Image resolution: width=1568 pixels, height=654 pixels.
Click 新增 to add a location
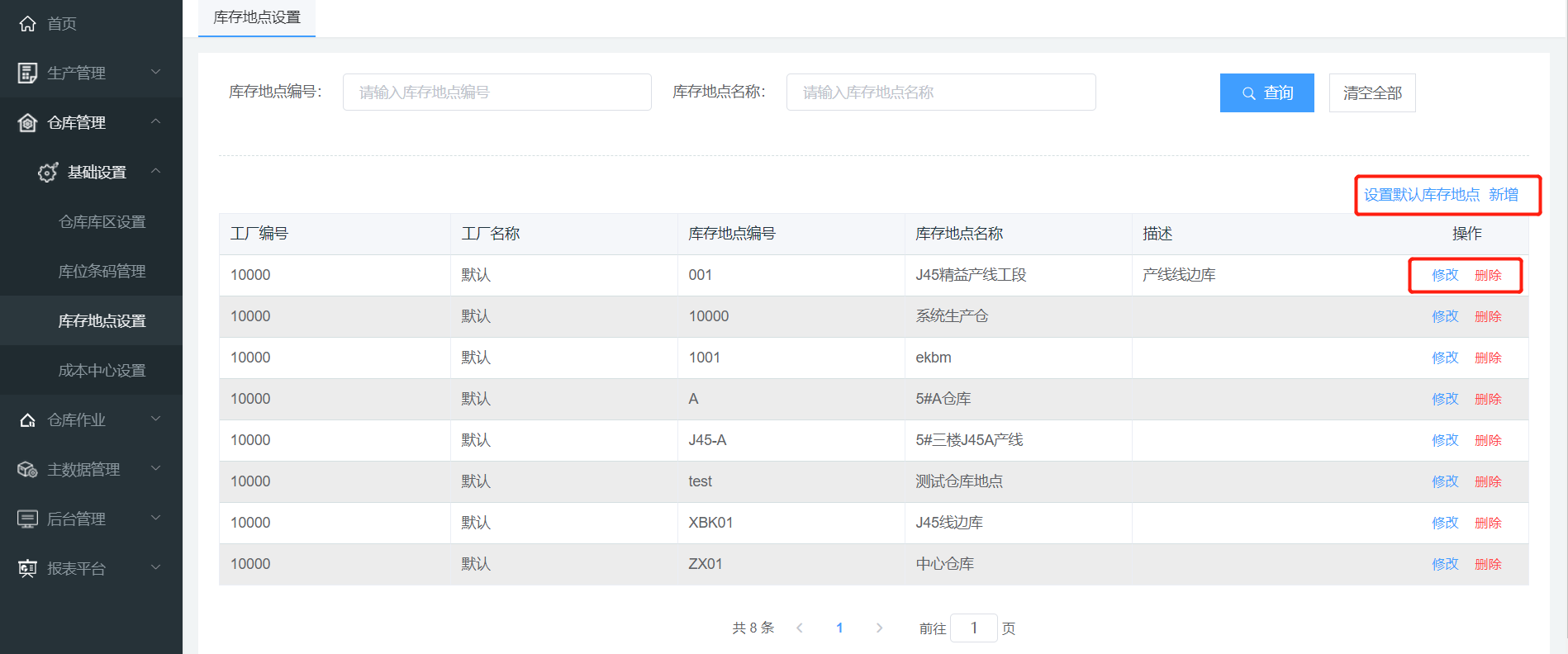[1504, 195]
